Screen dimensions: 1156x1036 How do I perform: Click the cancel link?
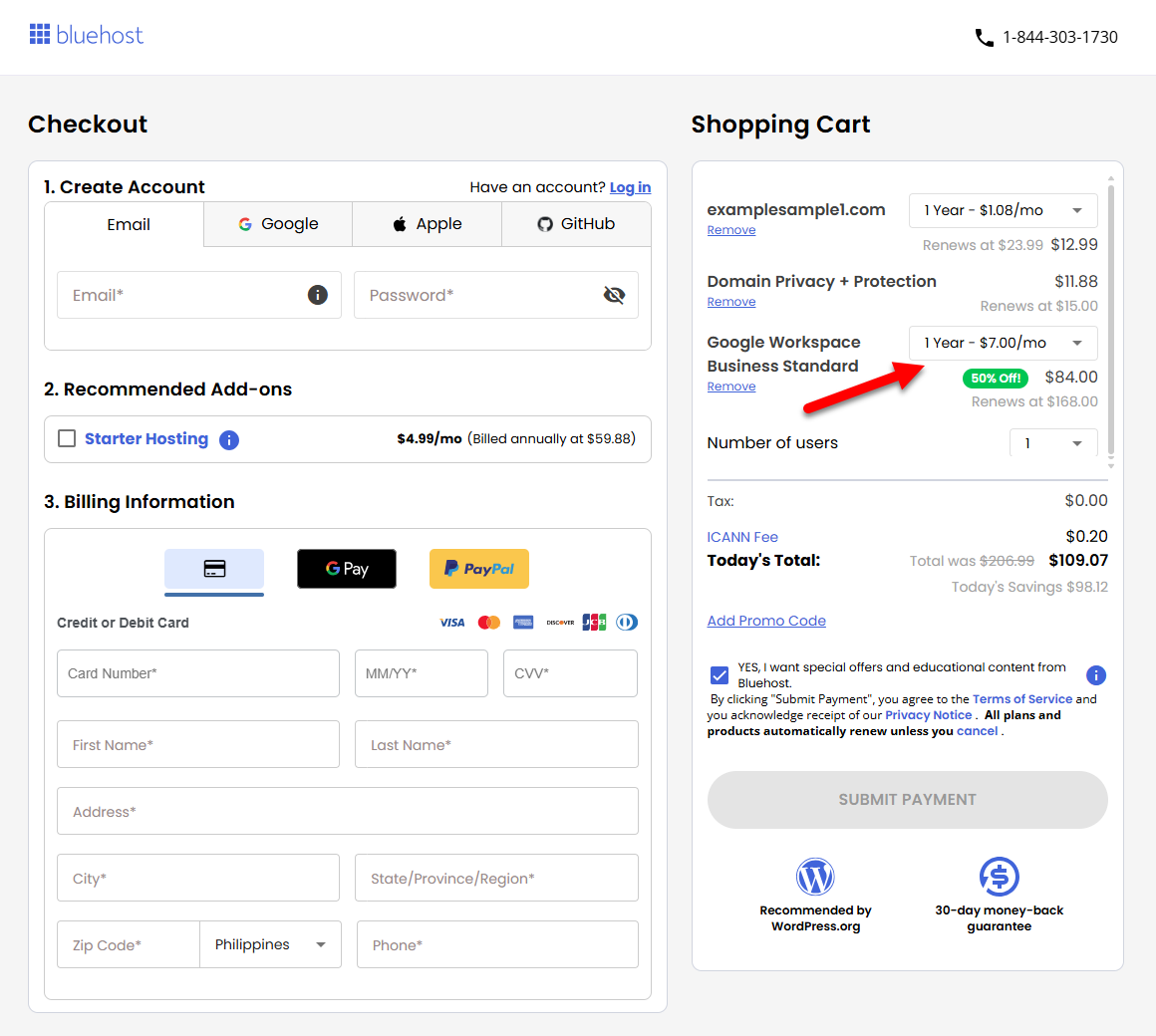coord(977,731)
